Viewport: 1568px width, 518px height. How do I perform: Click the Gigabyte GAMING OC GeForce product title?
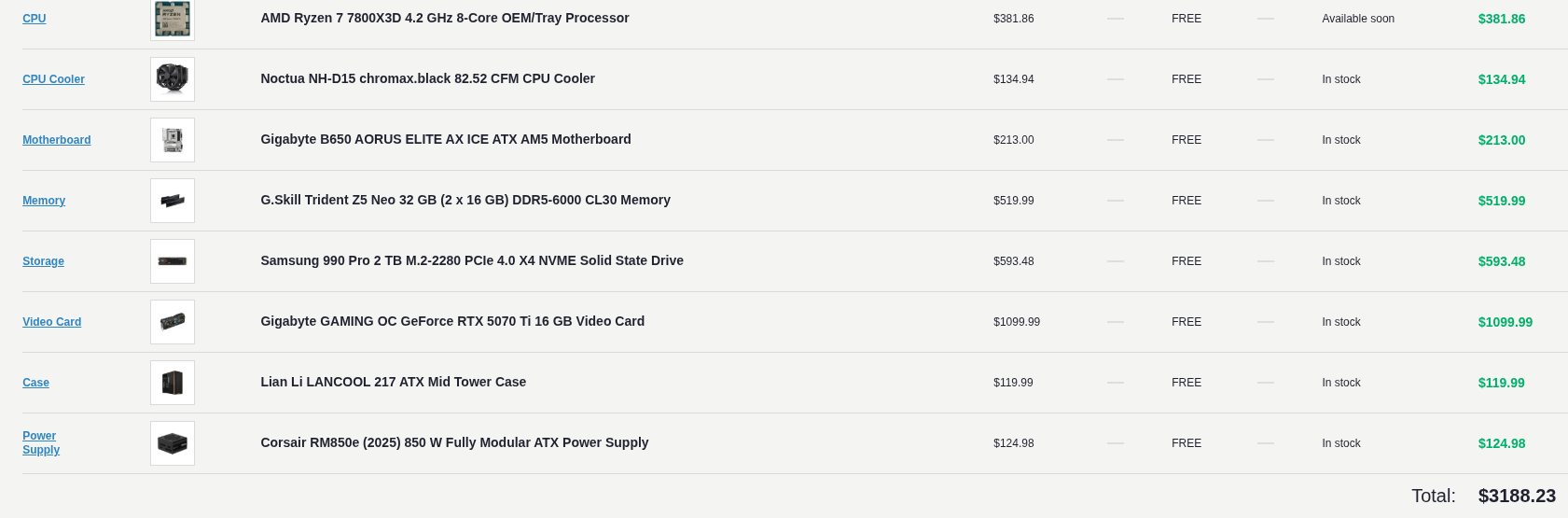[x=452, y=321]
